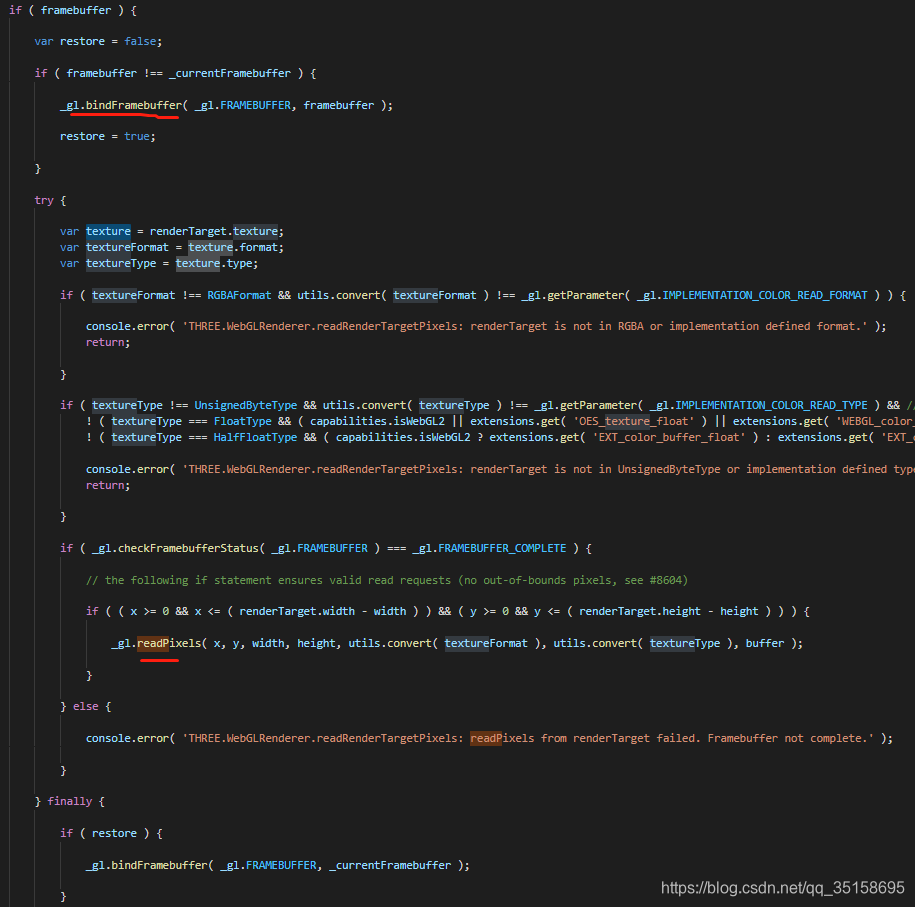Click the RGBAFormat constant in the condition
Viewport: 915px width, 907px height.
(239, 295)
